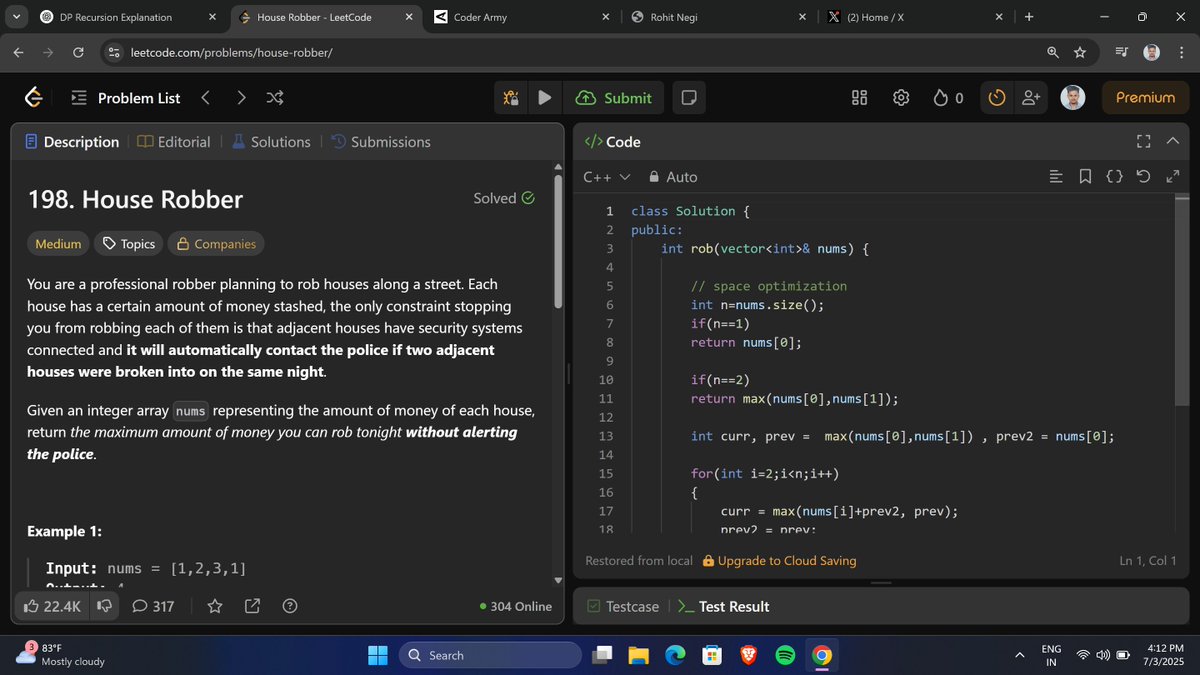Click the Medium difficulty tag
Image resolution: width=1200 pixels, height=675 pixels.
click(58, 244)
